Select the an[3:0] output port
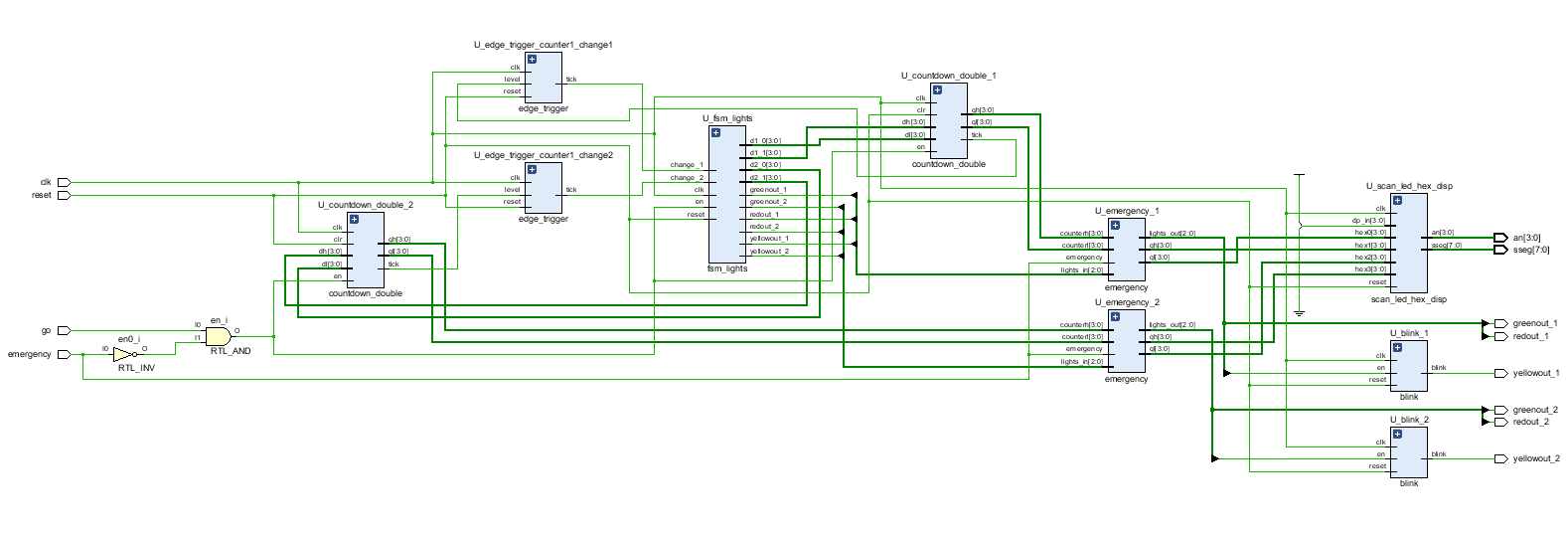1568x533 pixels. pos(1500,238)
